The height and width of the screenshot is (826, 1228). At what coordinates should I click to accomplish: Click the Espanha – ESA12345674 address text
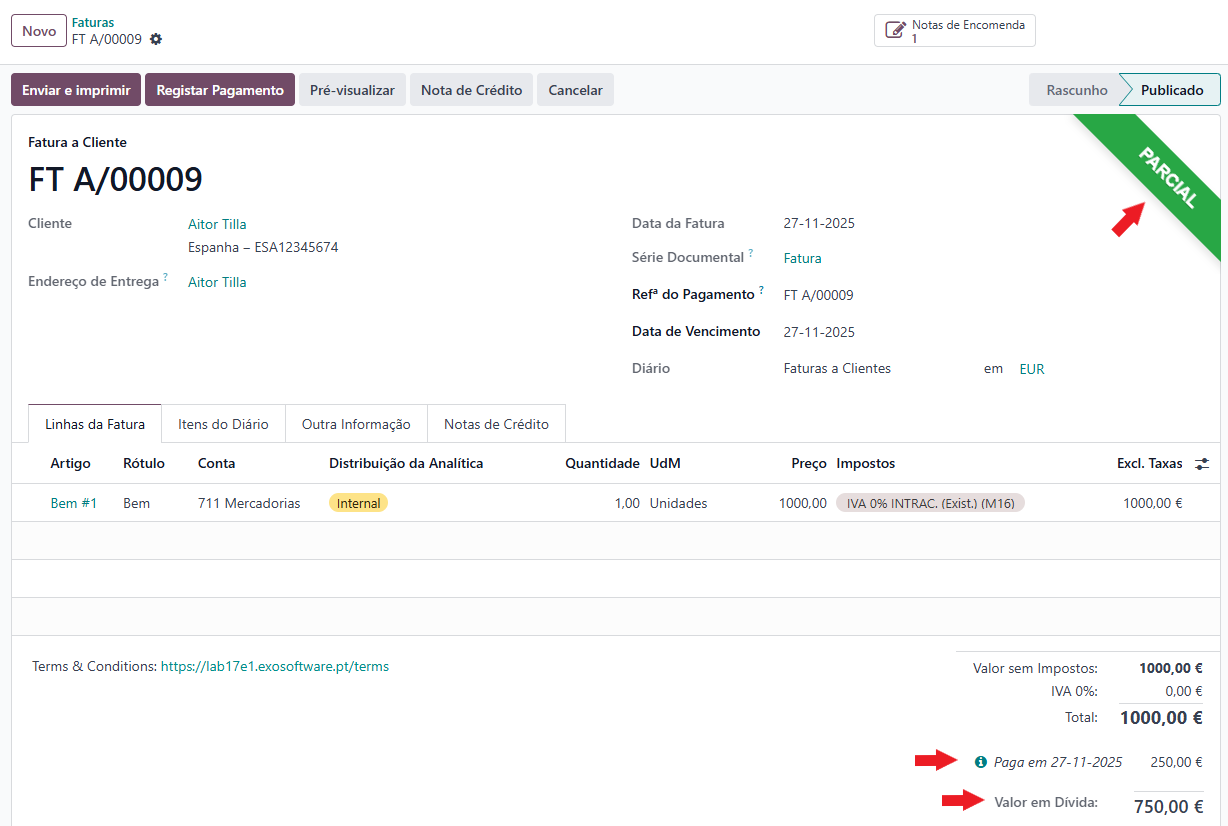263,247
